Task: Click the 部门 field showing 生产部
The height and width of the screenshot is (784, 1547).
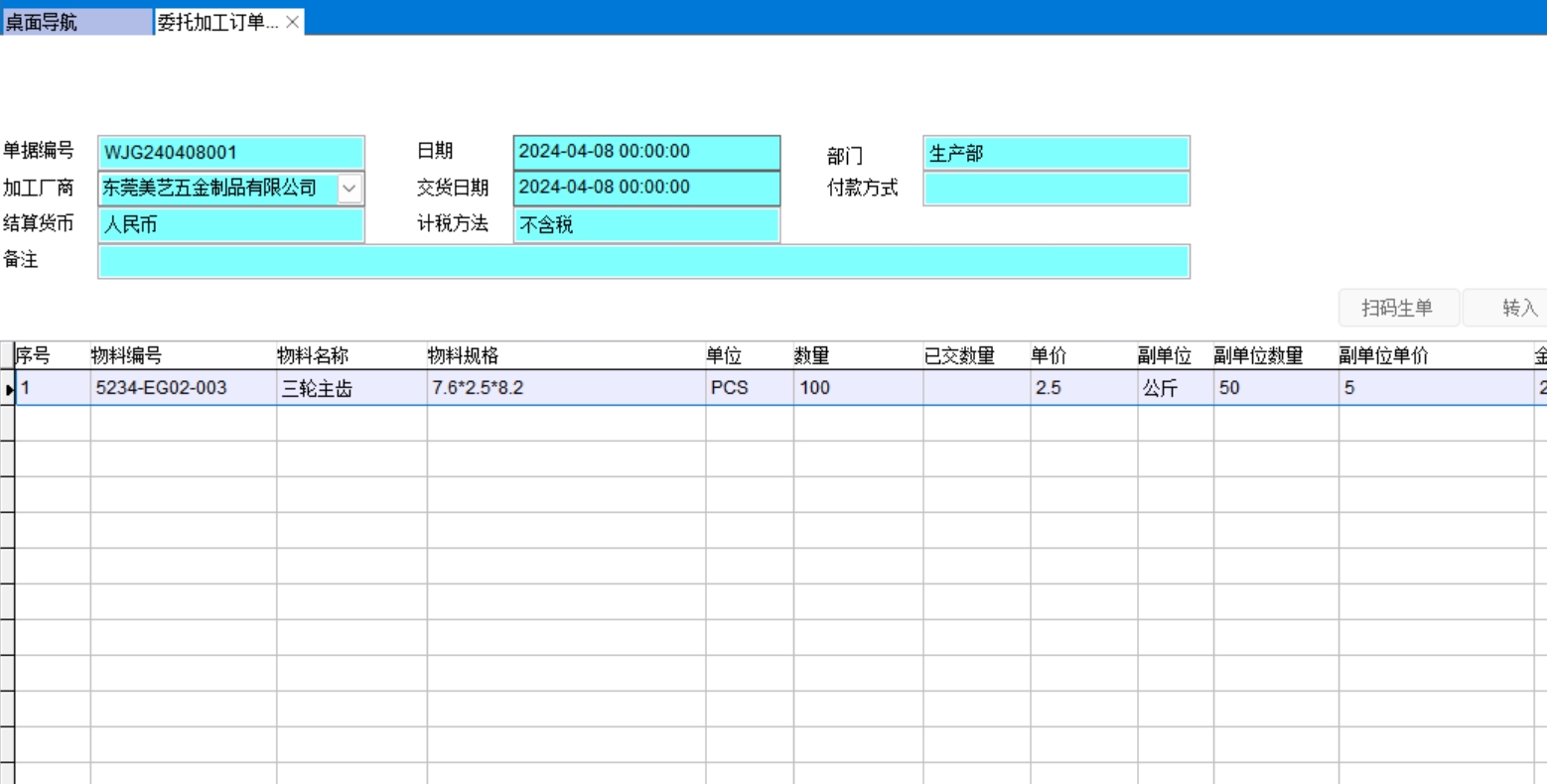Action: coord(1055,154)
